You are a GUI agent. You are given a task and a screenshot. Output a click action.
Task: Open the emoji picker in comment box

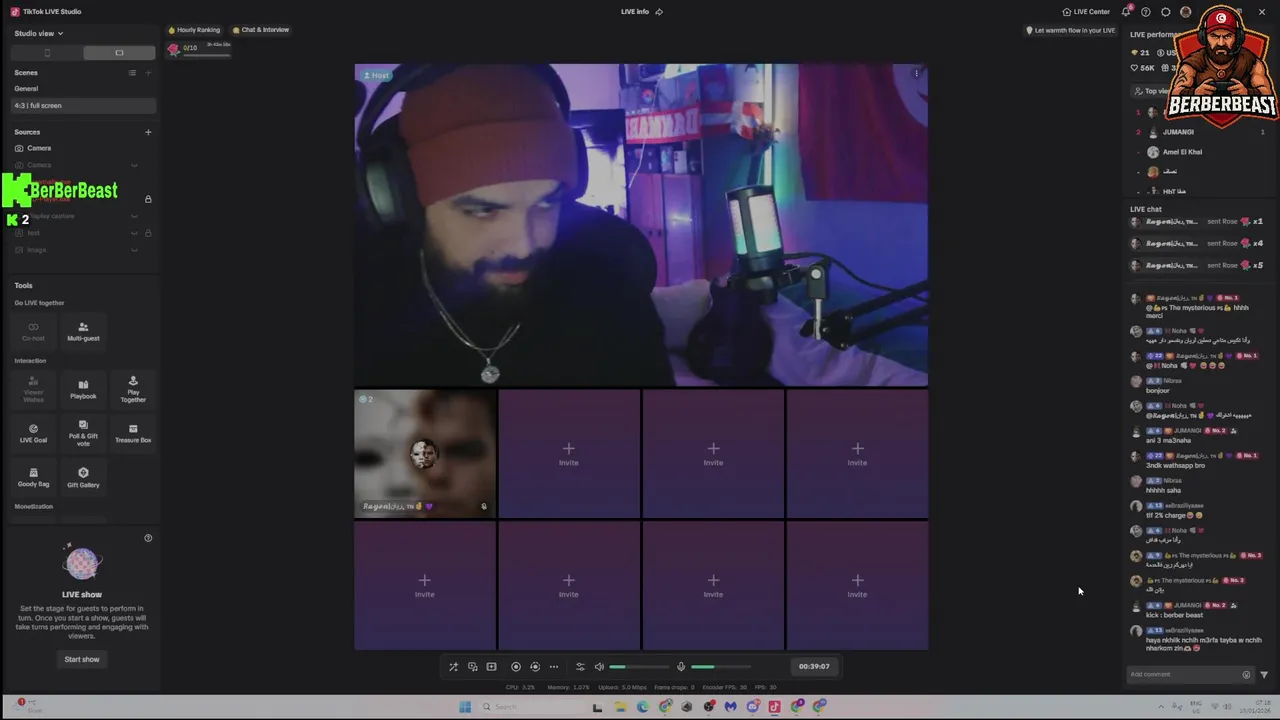point(1246,675)
